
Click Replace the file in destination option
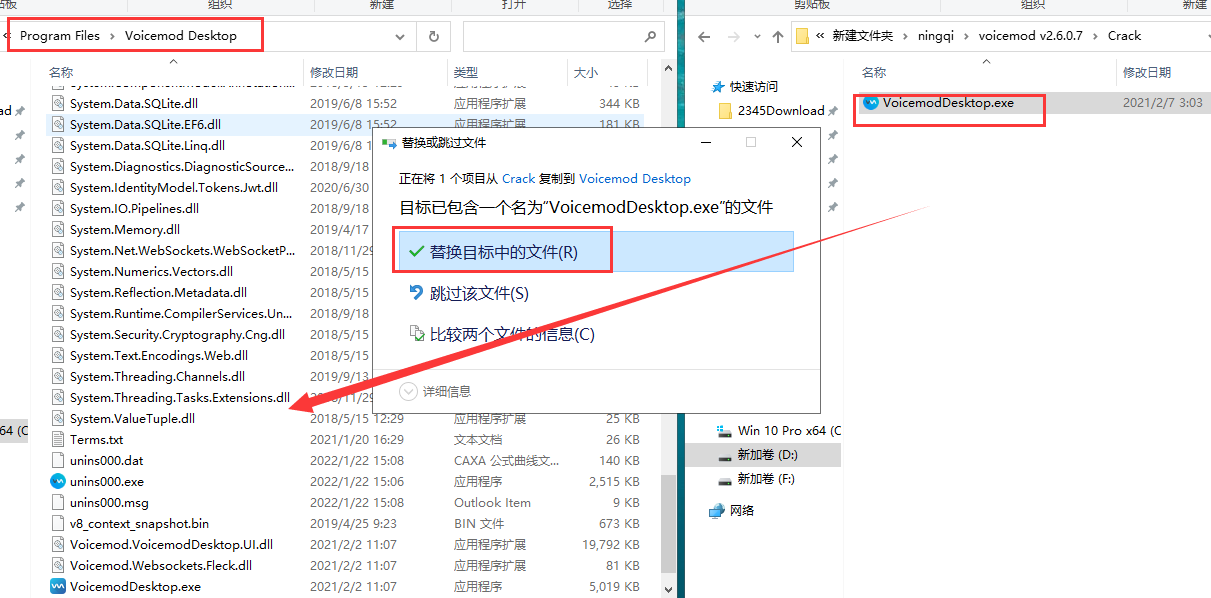[595, 252]
